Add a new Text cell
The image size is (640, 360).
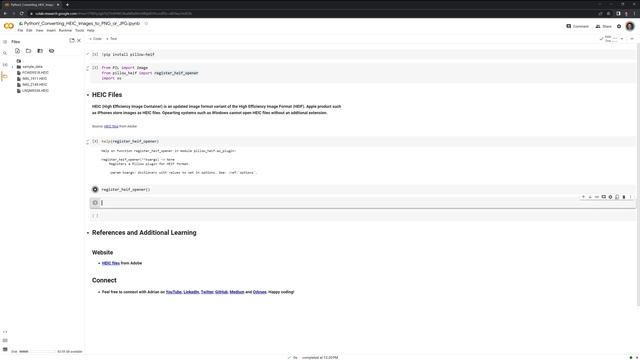coord(112,39)
